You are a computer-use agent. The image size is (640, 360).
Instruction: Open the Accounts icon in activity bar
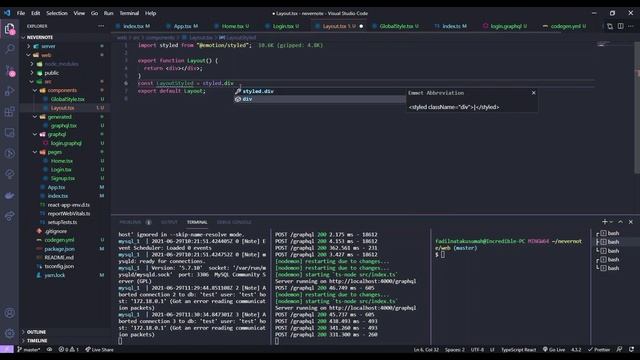point(9,313)
